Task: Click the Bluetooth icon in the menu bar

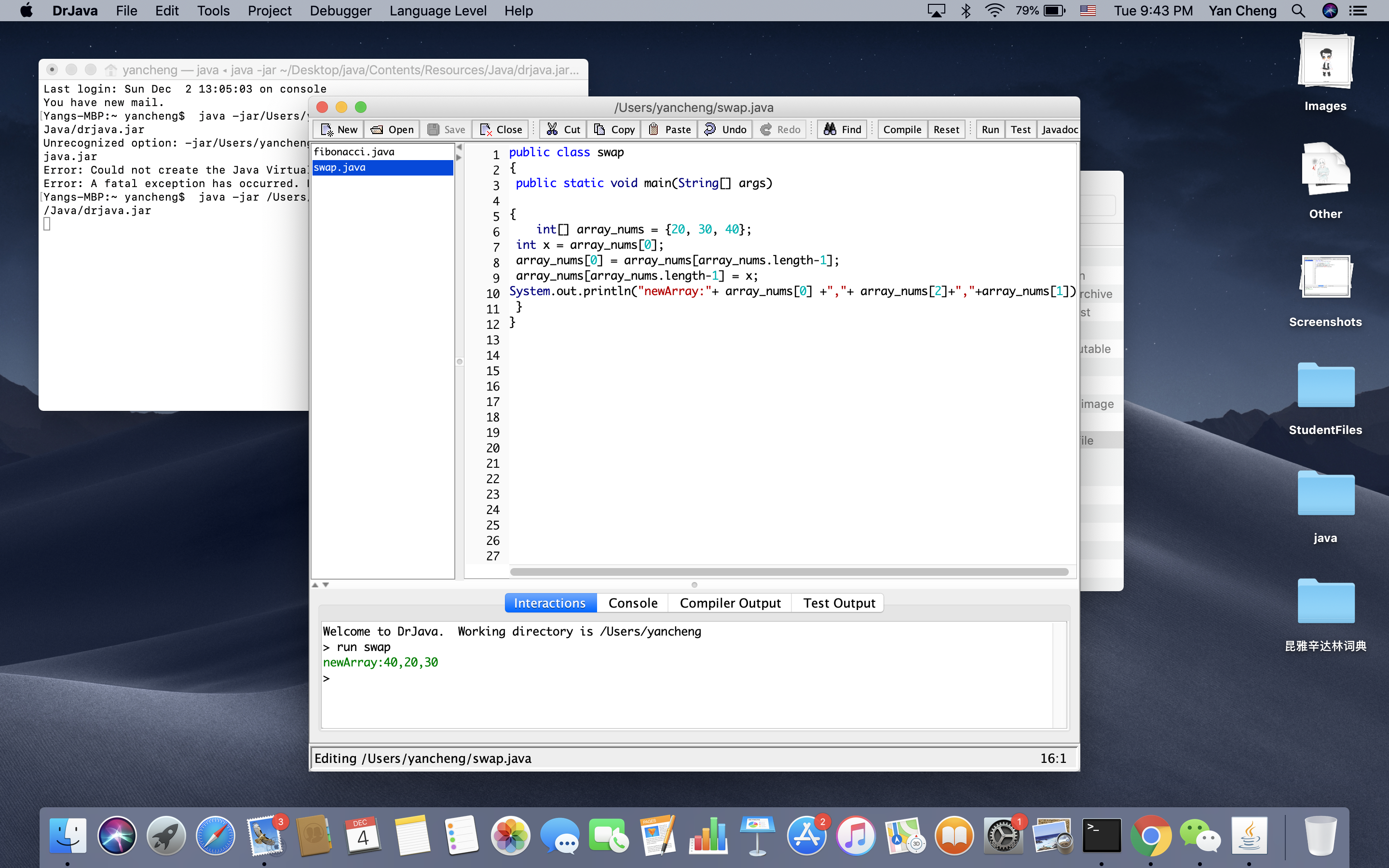Action: pyautogui.click(x=966, y=10)
